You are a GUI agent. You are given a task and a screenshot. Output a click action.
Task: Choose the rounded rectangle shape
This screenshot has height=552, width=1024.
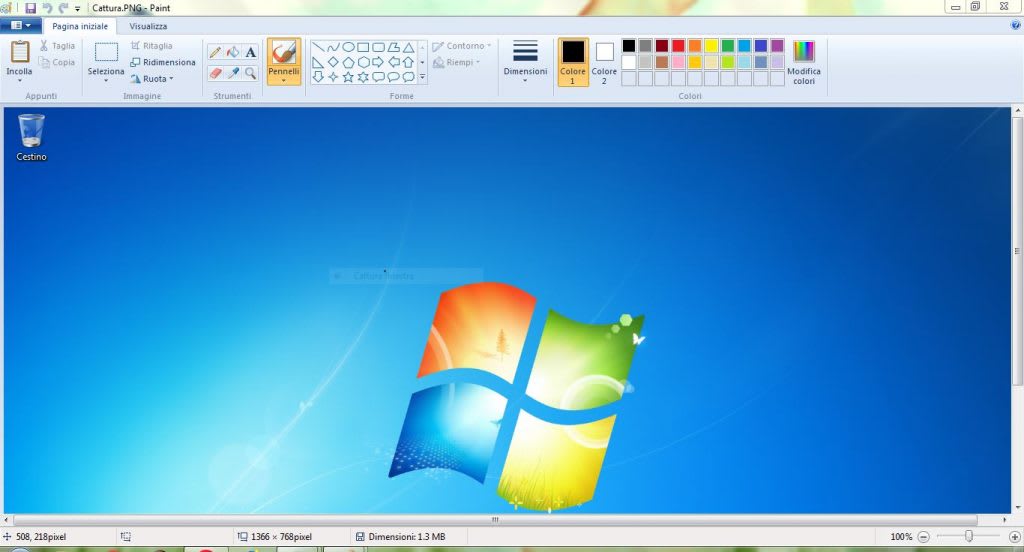click(x=378, y=47)
